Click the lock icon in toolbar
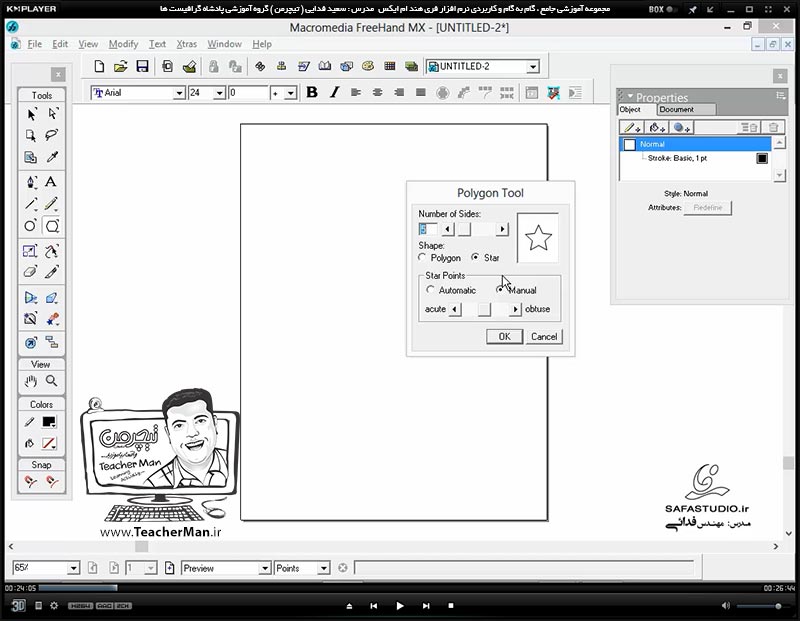The height and width of the screenshot is (621, 800). 213,66
